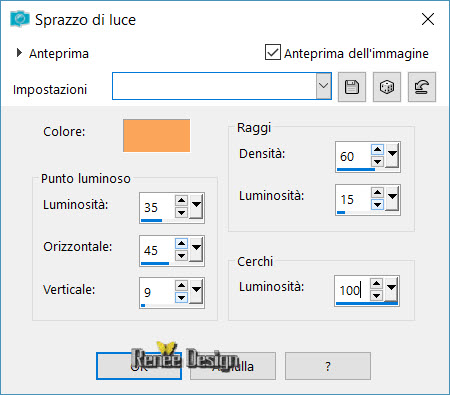
Task: Click the randomize parameters dice icon
Action: coord(387,87)
